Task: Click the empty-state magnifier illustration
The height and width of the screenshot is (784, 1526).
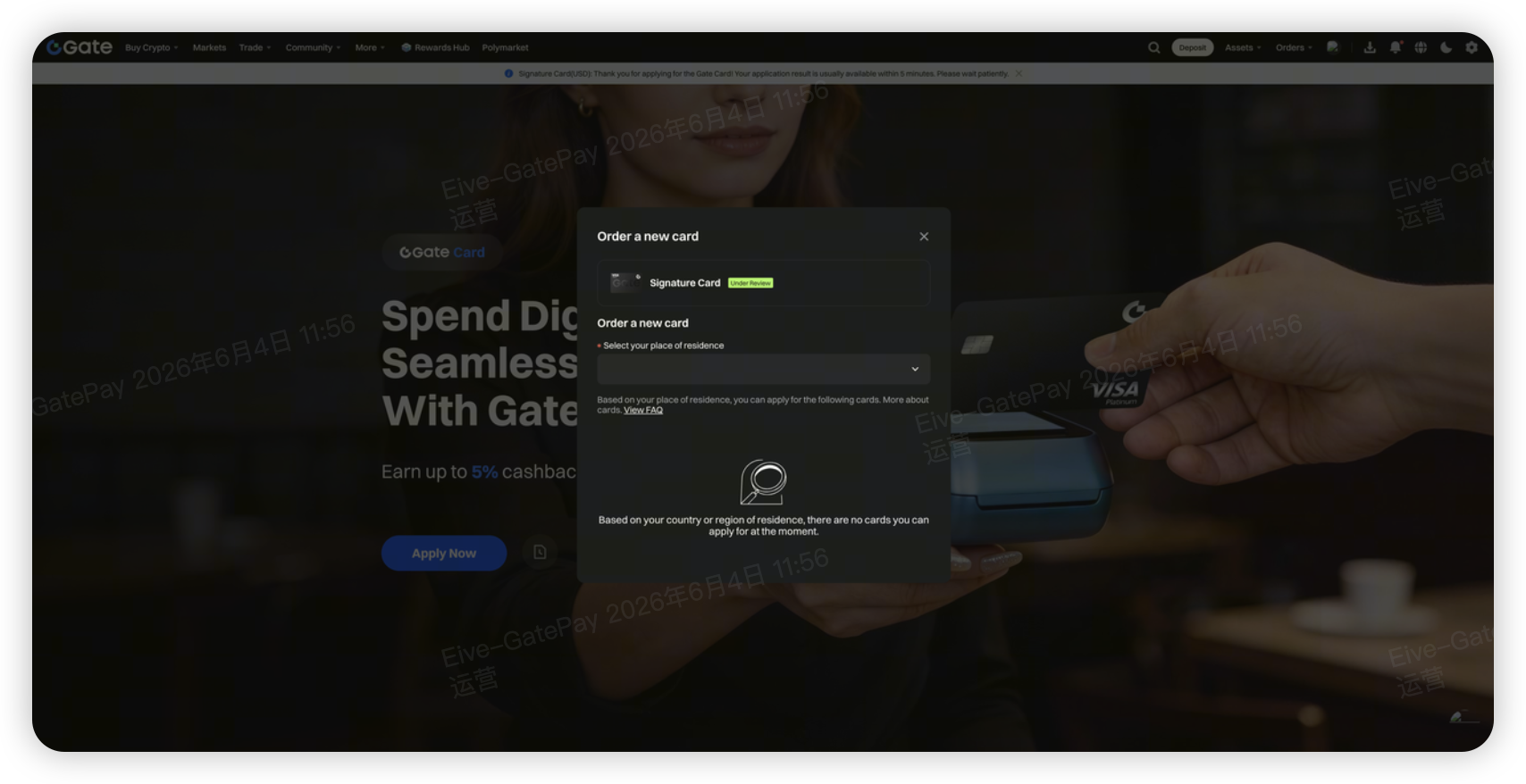Action: click(x=763, y=482)
